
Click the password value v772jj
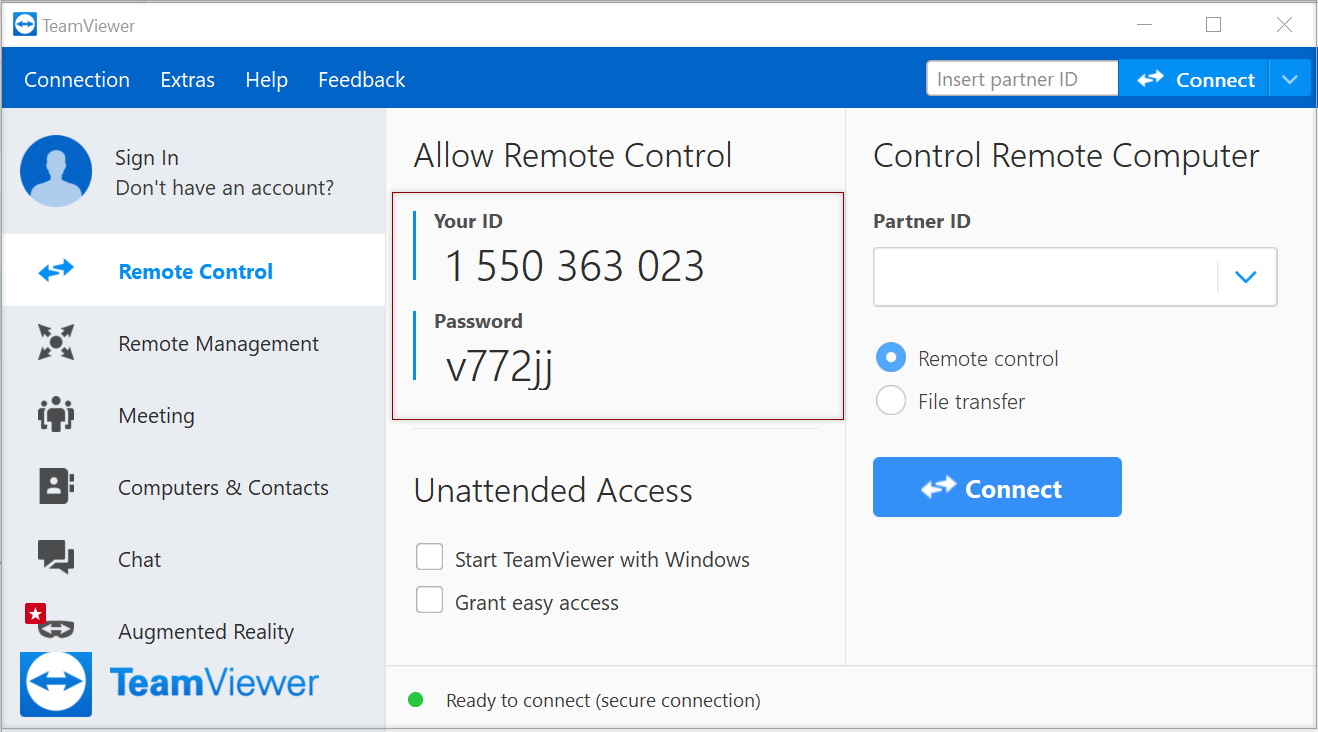point(499,367)
